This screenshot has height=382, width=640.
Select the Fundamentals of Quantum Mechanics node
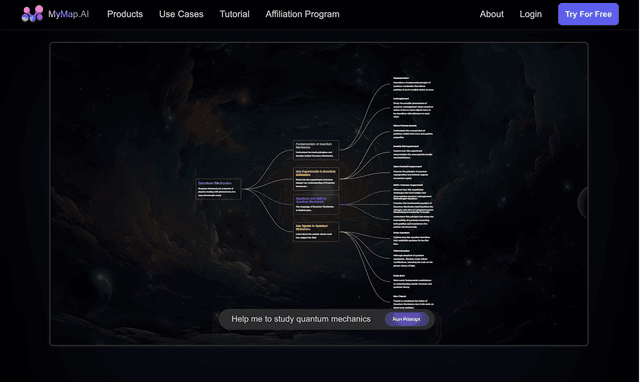[316, 150]
